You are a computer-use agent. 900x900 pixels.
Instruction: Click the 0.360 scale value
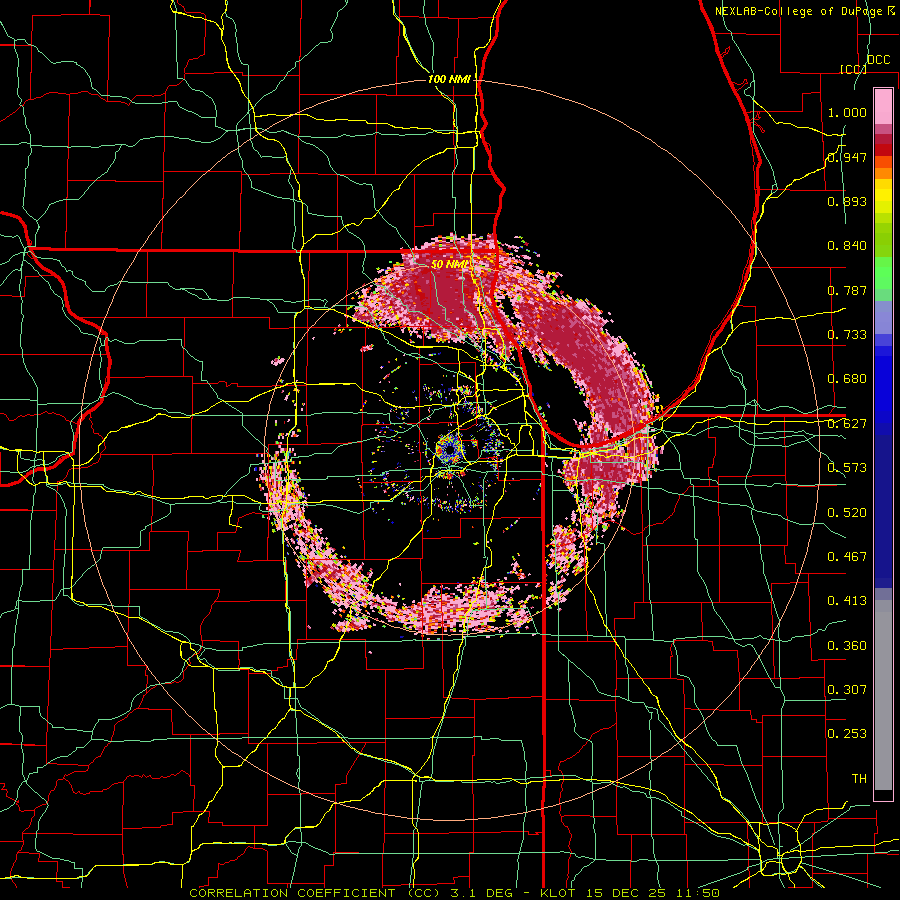click(847, 646)
